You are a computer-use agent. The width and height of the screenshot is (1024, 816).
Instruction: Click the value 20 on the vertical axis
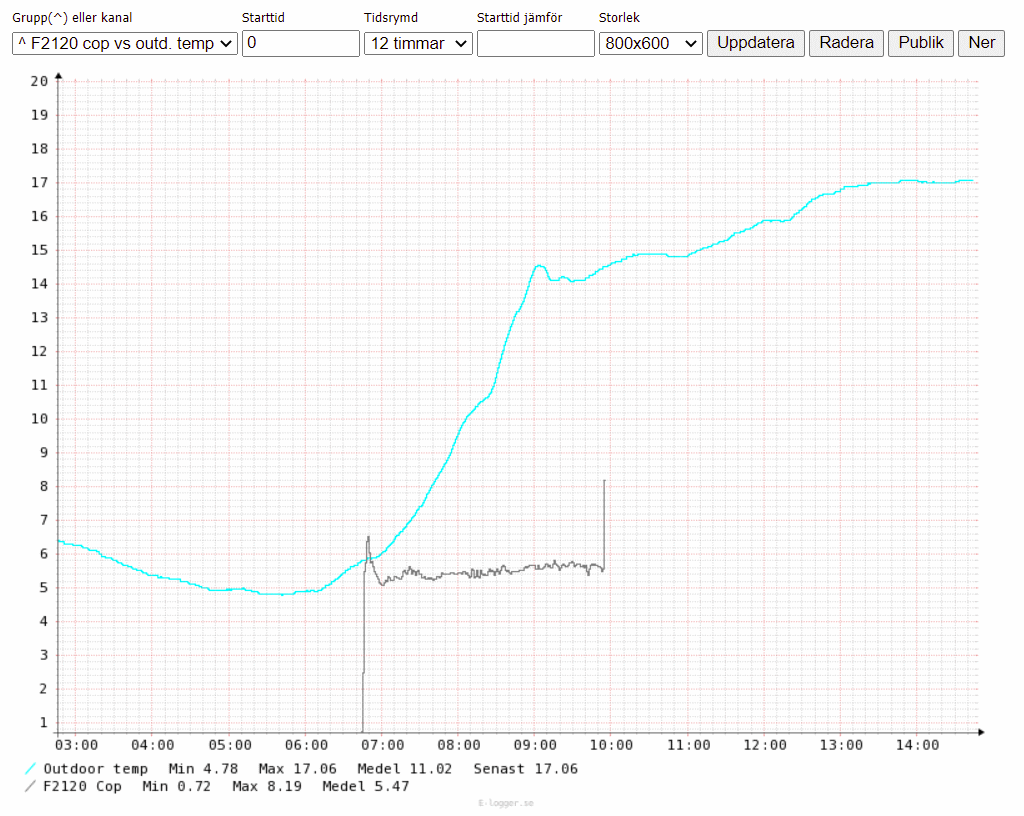tap(40, 81)
